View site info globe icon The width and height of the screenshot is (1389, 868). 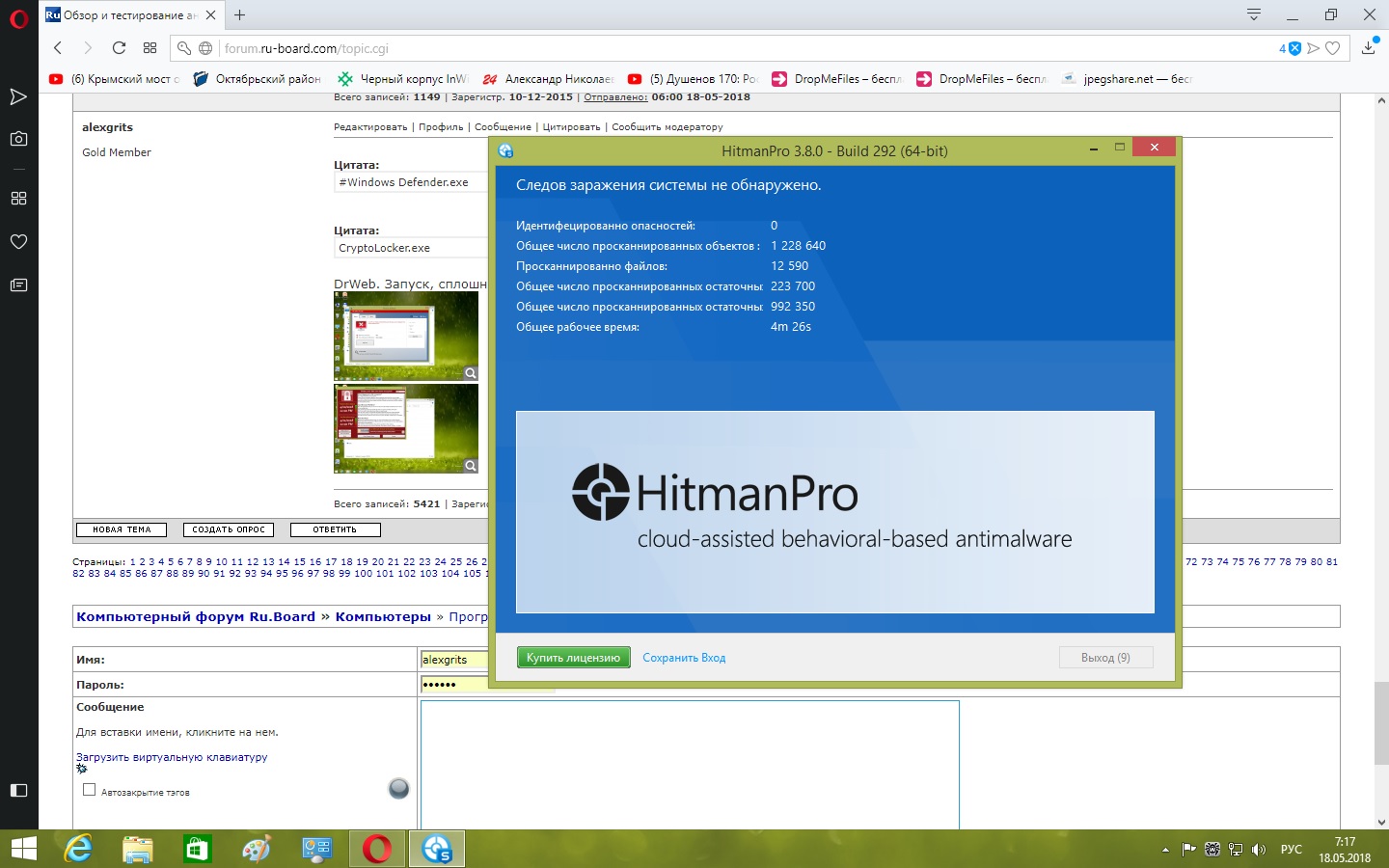coord(205,48)
